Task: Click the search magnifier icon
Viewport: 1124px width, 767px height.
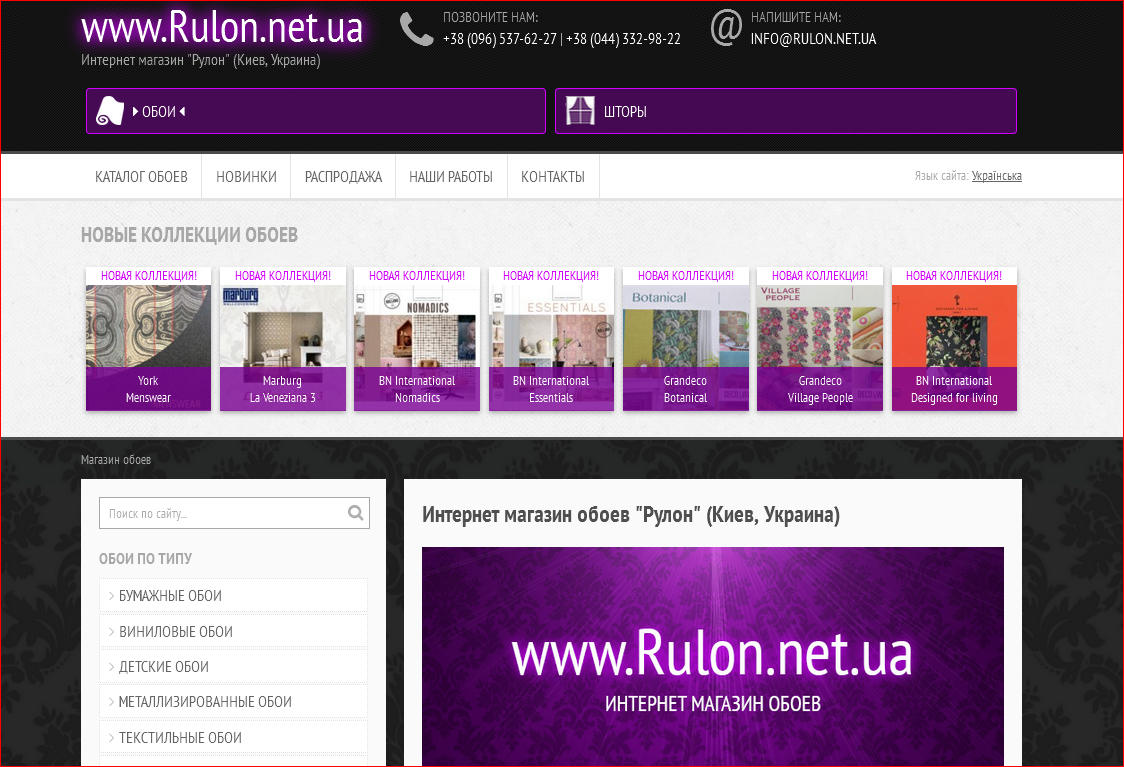Action: coord(356,513)
